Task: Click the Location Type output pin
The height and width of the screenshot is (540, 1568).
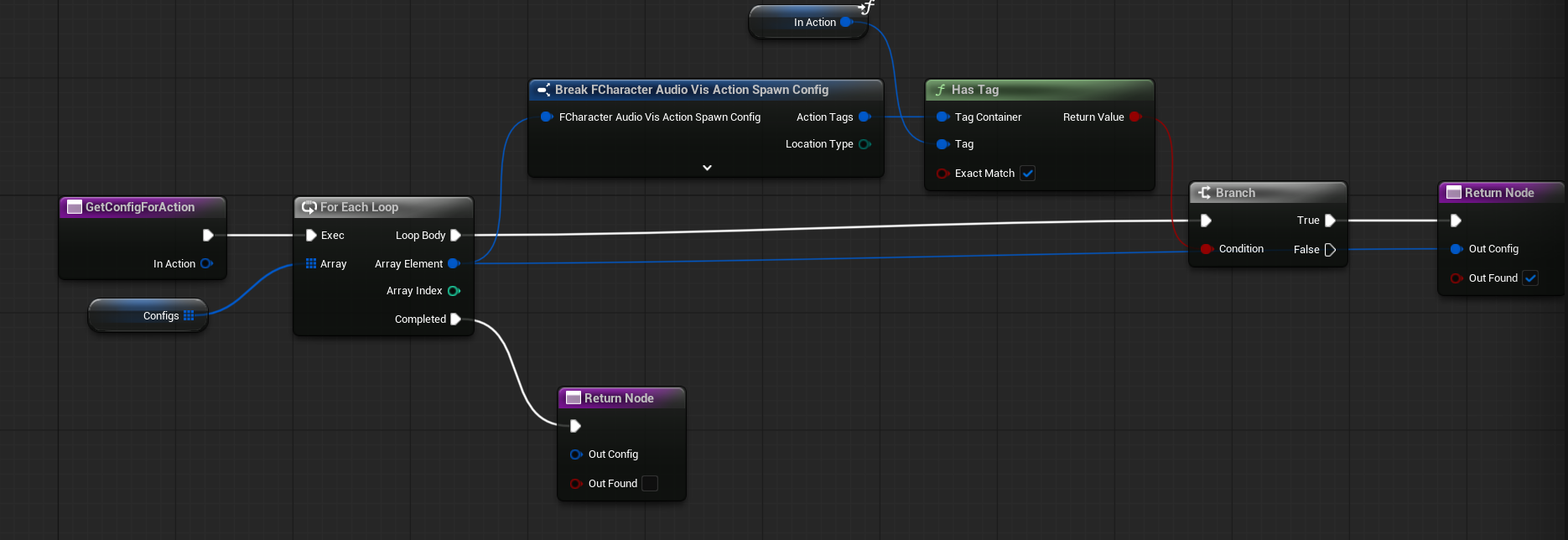Action: 864,144
